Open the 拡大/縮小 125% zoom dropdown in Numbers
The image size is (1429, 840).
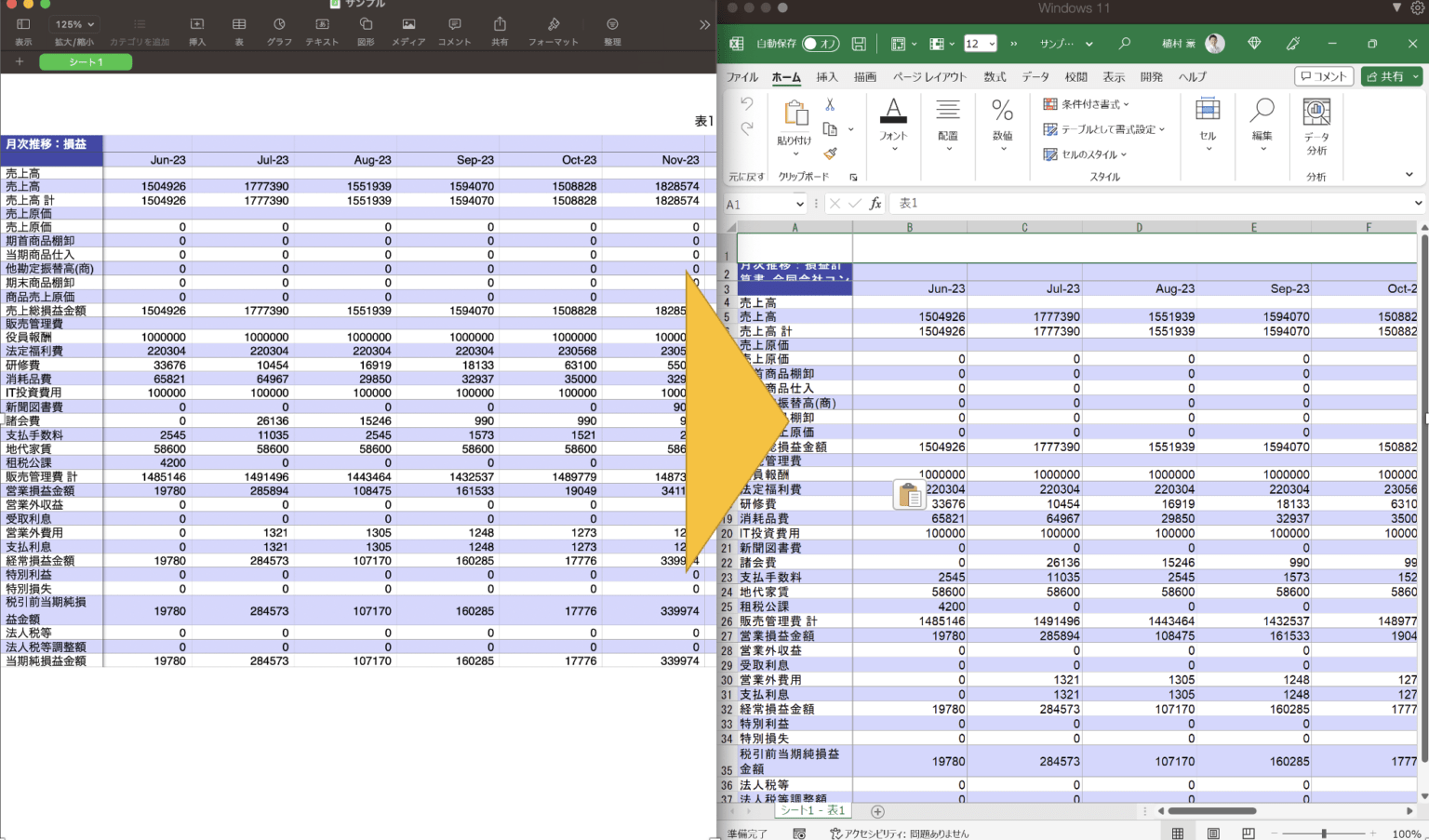pyautogui.click(x=73, y=23)
